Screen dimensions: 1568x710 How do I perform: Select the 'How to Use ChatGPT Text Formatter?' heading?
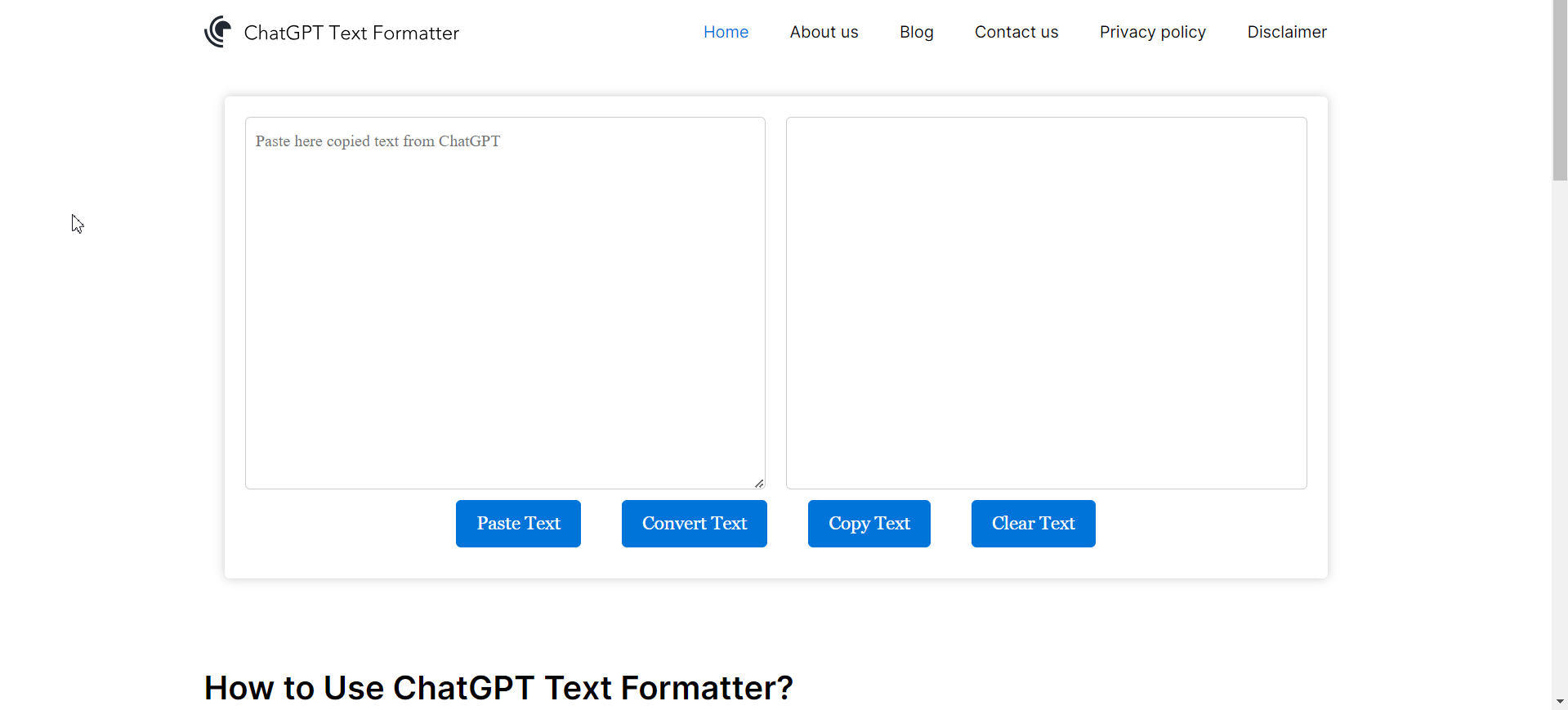click(498, 688)
